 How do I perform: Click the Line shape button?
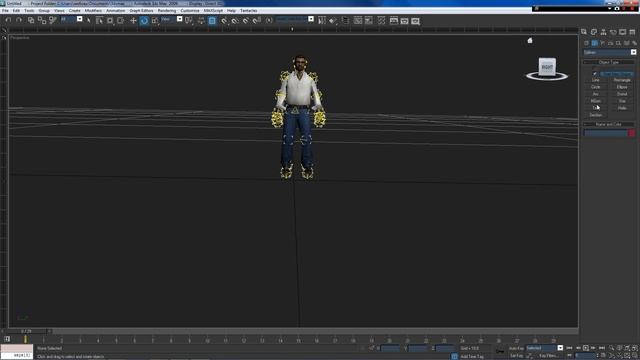(596, 80)
